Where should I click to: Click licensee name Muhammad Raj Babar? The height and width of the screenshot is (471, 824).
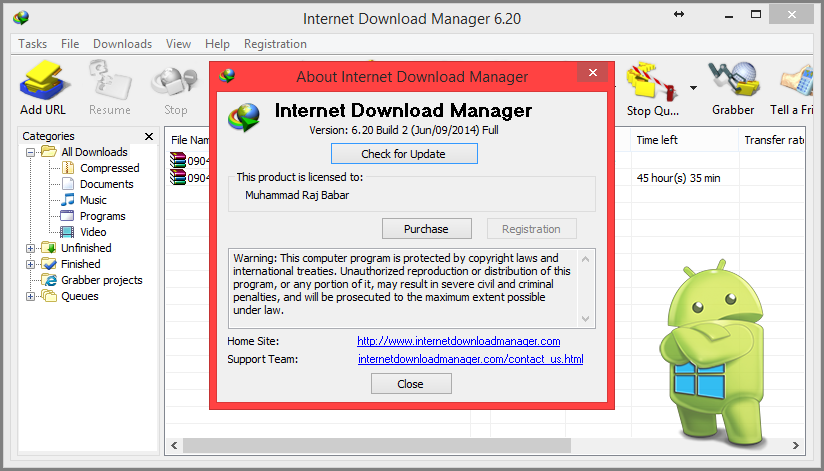(x=297, y=195)
